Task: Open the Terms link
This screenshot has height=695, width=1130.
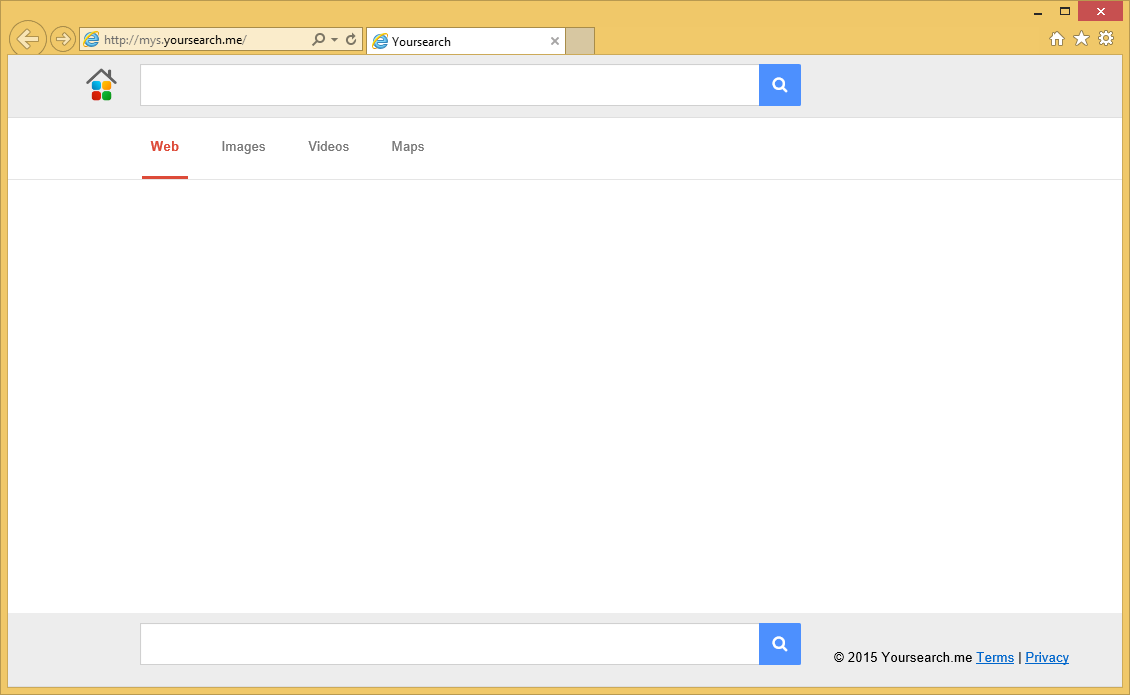Action: (995, 658)
